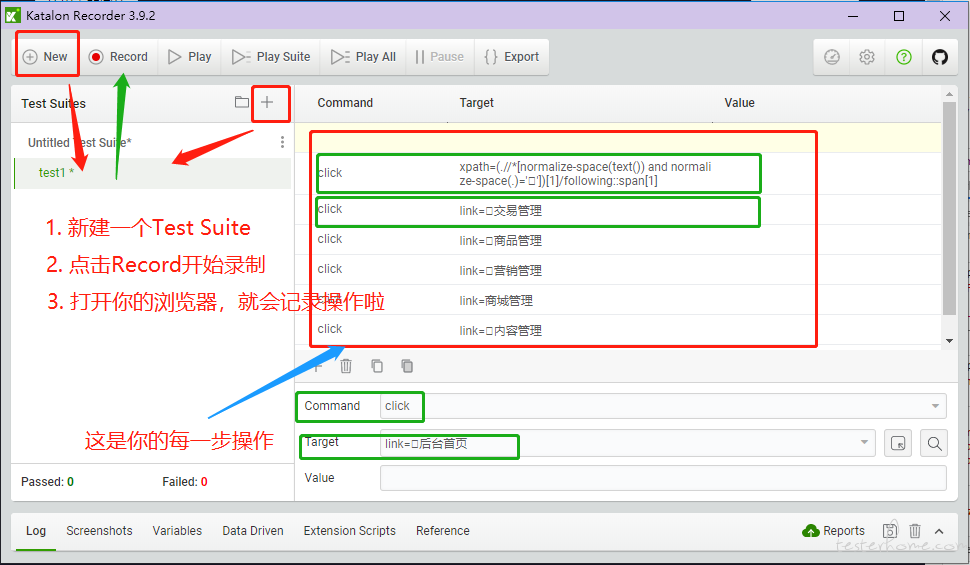Open the speed gauge icon
970x565 pixels.
[x=832, y=58]
